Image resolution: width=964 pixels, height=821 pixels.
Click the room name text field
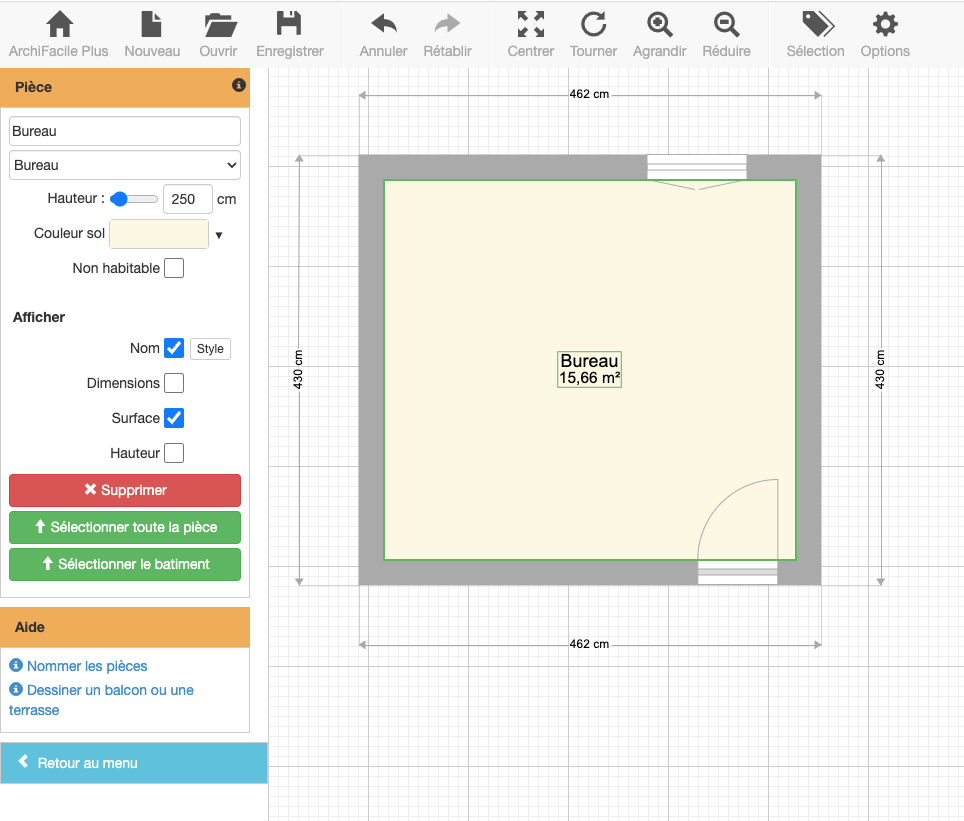point(125,131)
